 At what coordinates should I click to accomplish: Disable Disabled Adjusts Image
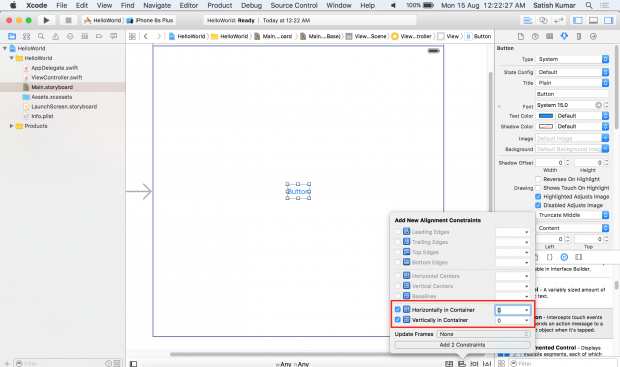tap(538, 205)
